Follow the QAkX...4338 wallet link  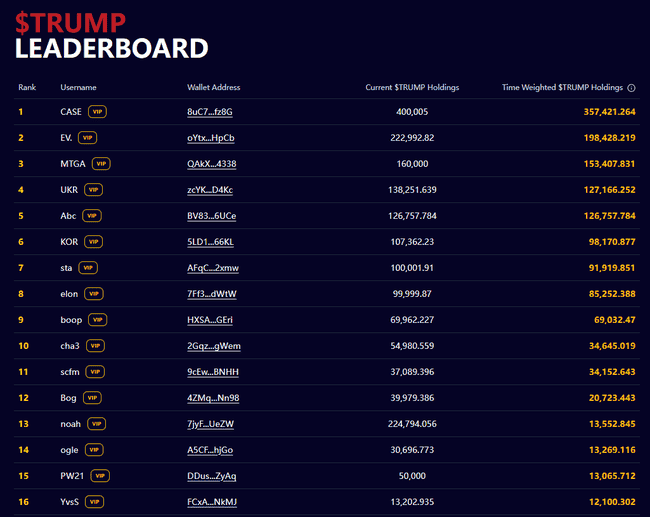tap(212, 164)
